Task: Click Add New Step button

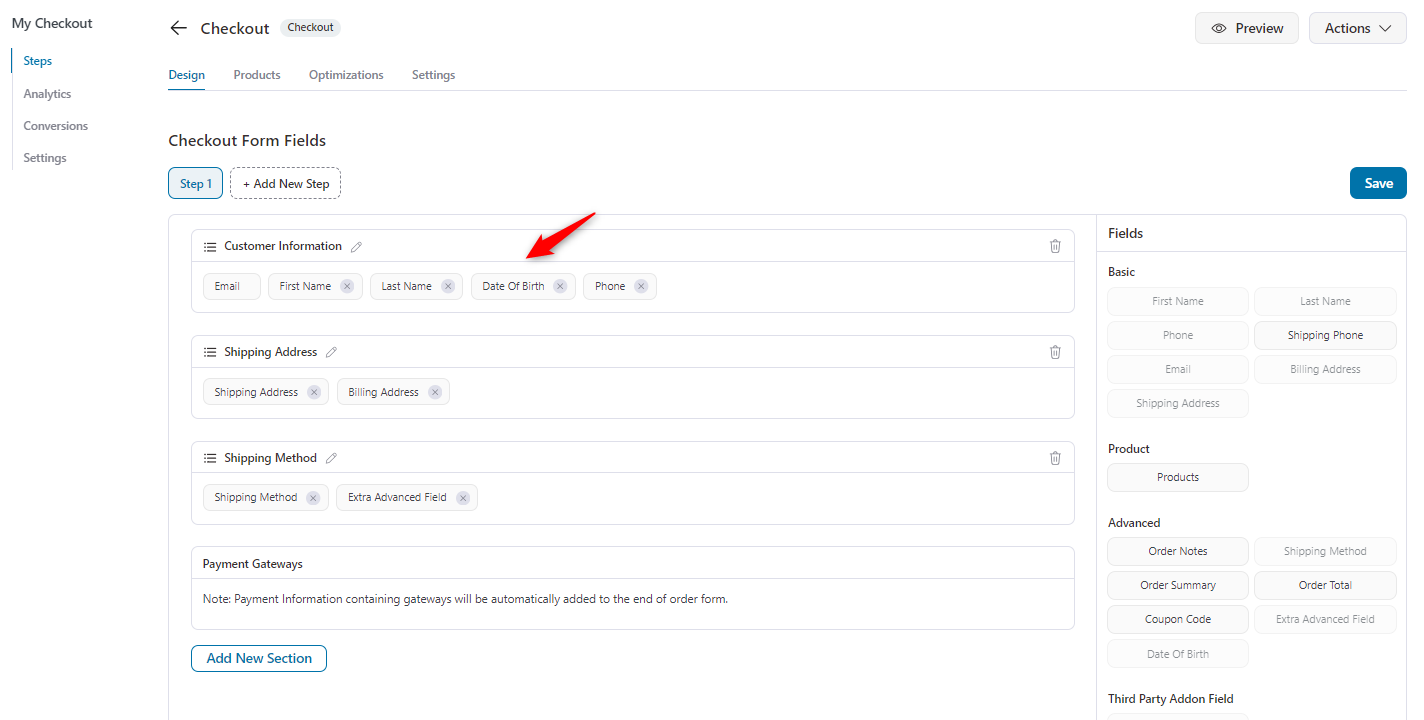Action: (285, 183)
